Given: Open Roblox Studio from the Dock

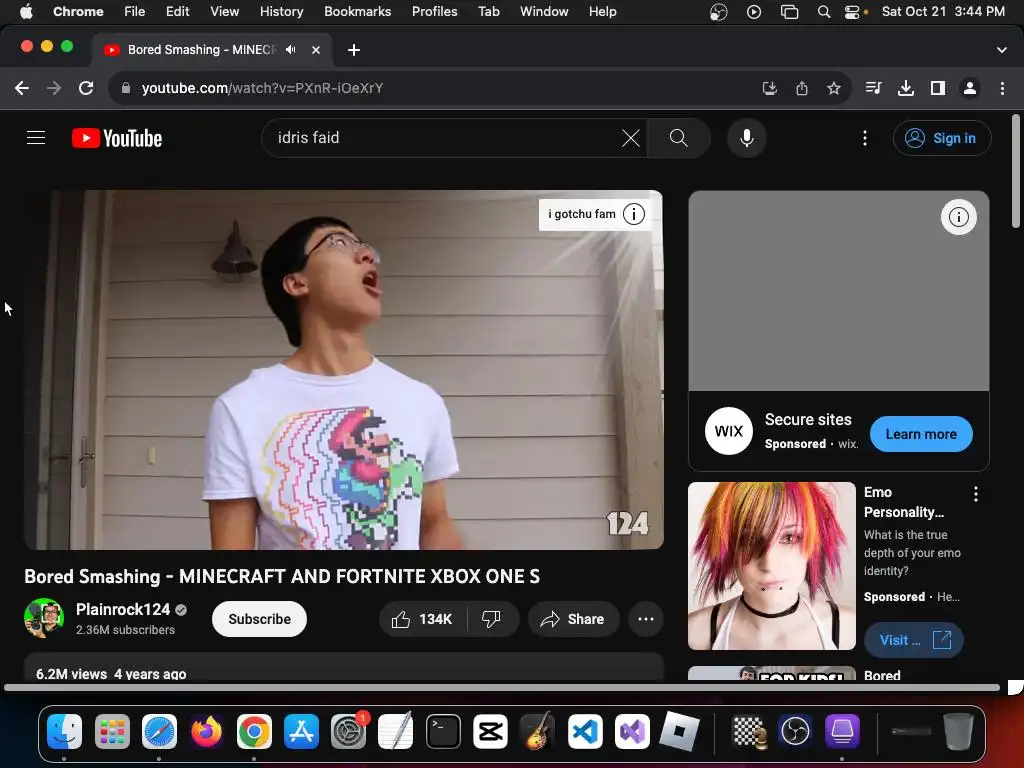Looking at the screenshot, I should [x=679, y=731].
